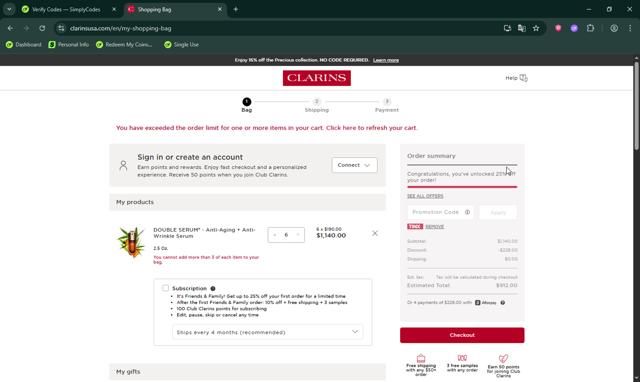This screenshot has width=640, height=382.
Task: Follow the Learn more banner link
Action: (x=386, y=60)
